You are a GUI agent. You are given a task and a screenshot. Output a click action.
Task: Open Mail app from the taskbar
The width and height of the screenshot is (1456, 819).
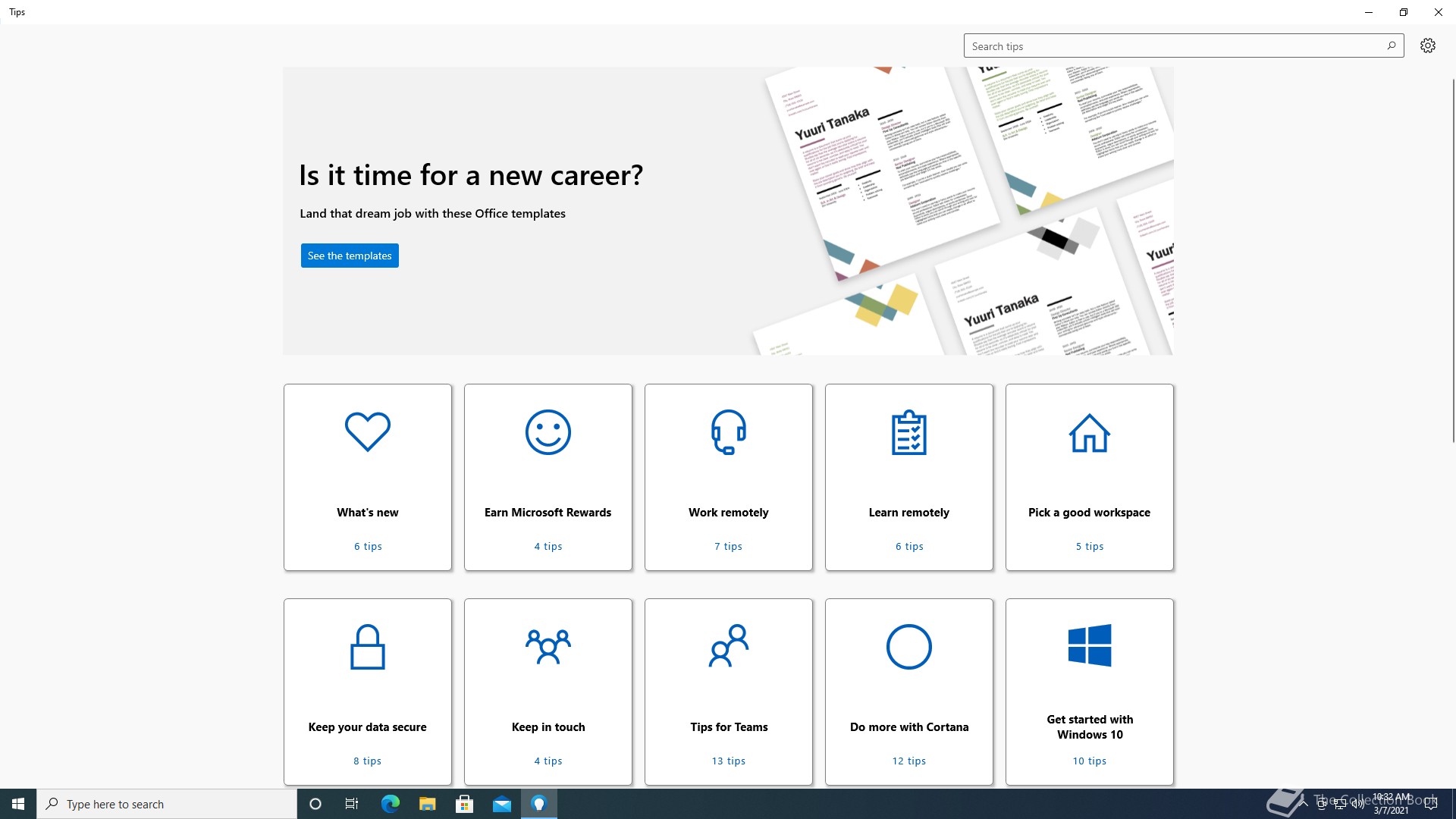pos(501,804)
